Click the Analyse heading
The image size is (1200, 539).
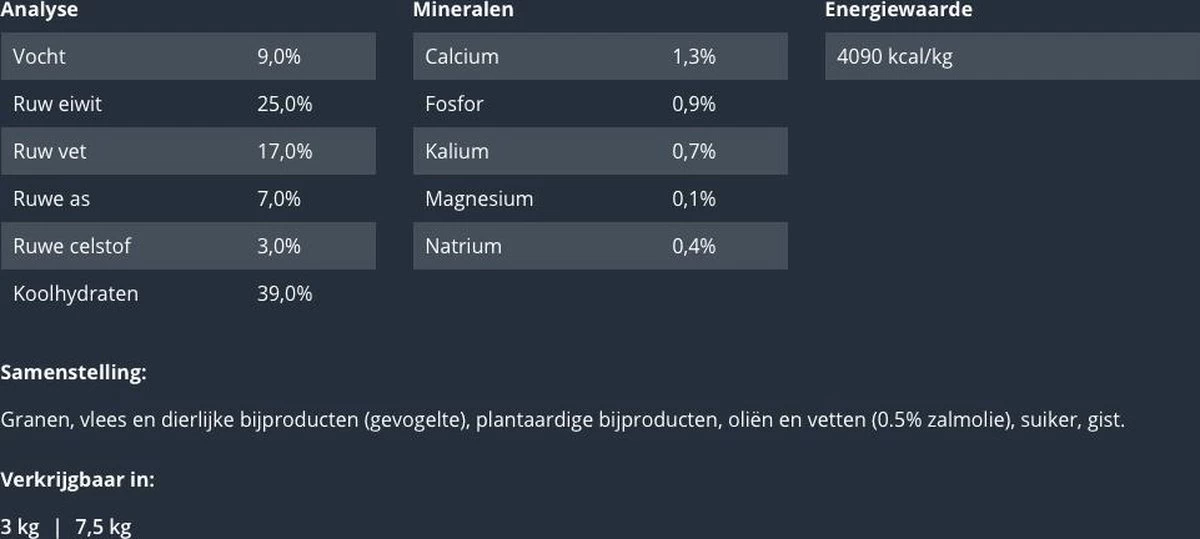pyautogui.click(x=39, y=10)
